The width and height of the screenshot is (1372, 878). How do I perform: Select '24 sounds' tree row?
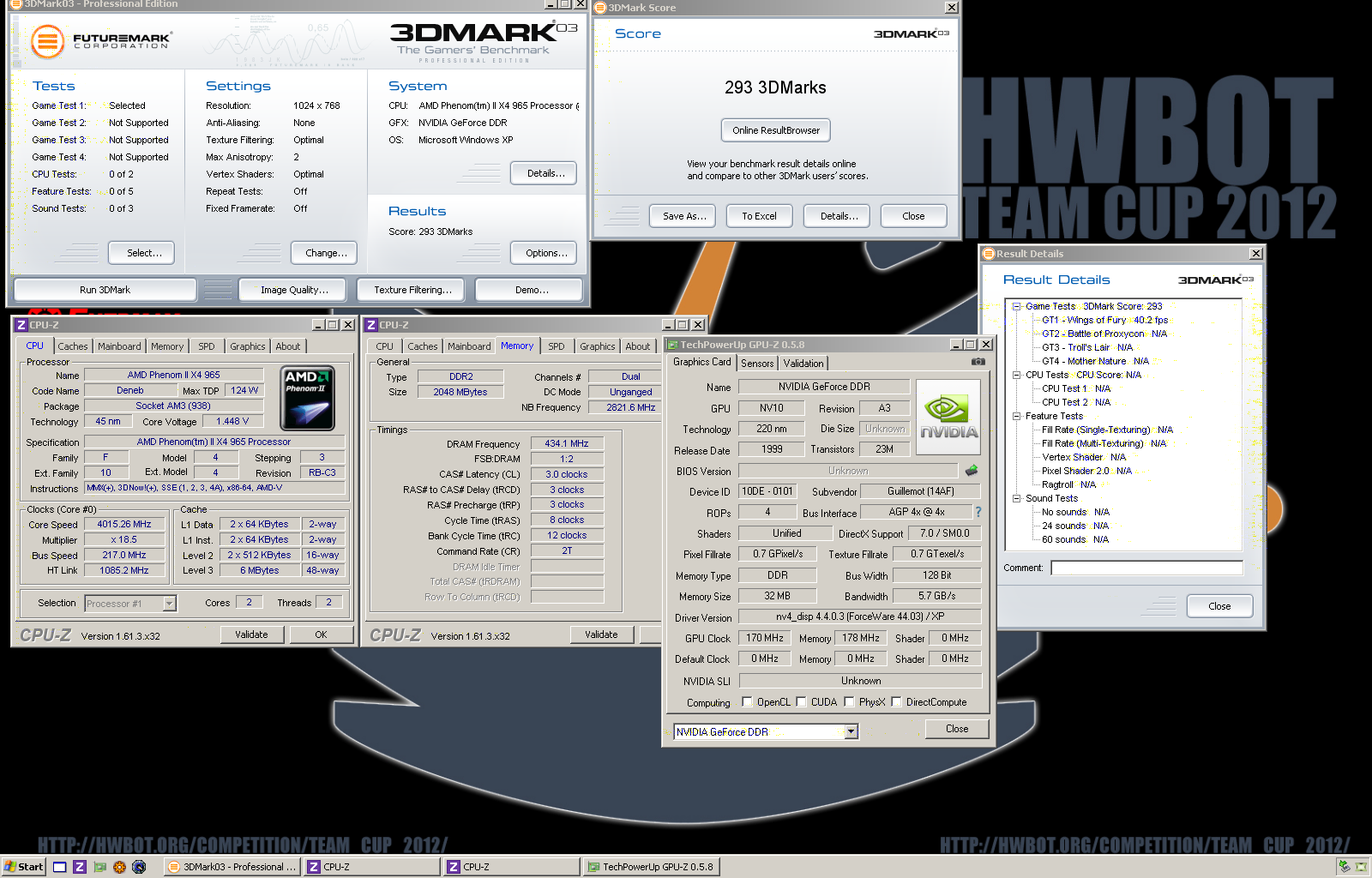coord(1075,526)
